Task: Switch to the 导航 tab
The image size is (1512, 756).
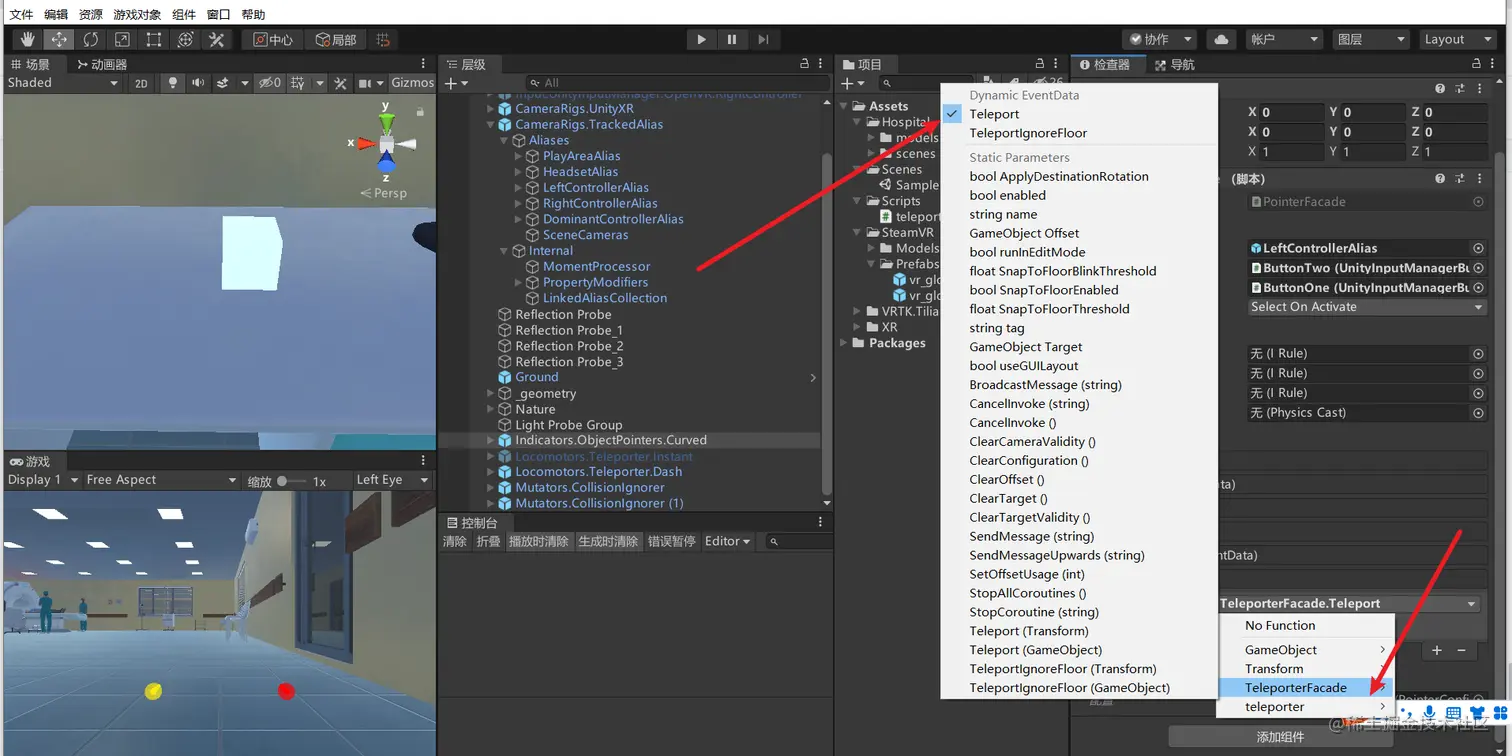Action: tap(1175, 64)
